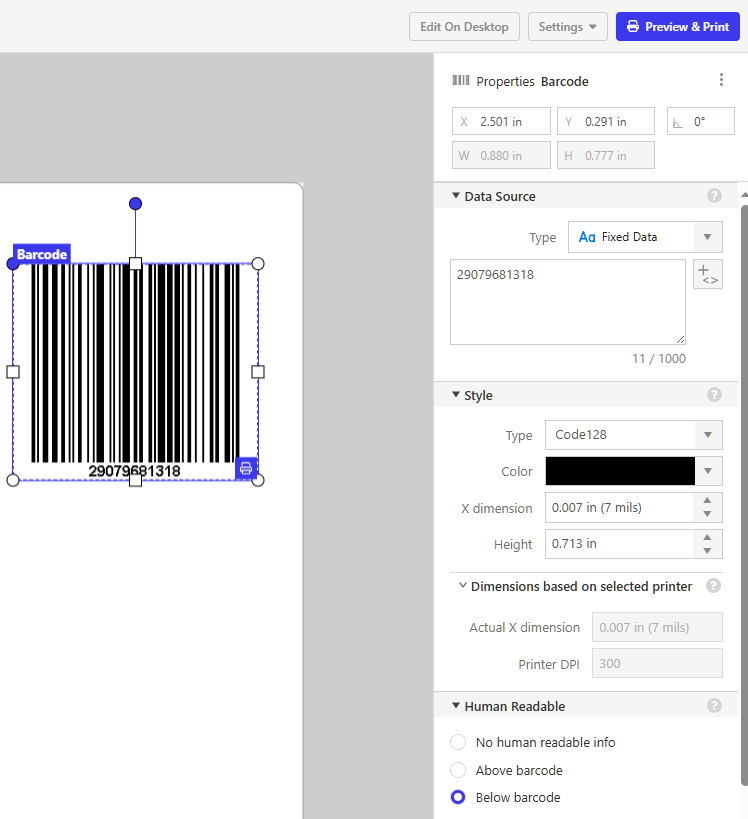Collapse the Data Source section
This screenshot has width=748, height=819.
[456, 196]
